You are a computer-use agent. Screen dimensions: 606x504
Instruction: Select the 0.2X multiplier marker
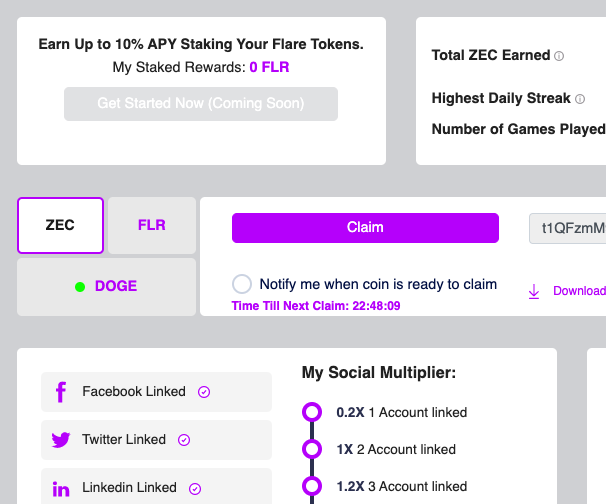click(x=312, y=412)
